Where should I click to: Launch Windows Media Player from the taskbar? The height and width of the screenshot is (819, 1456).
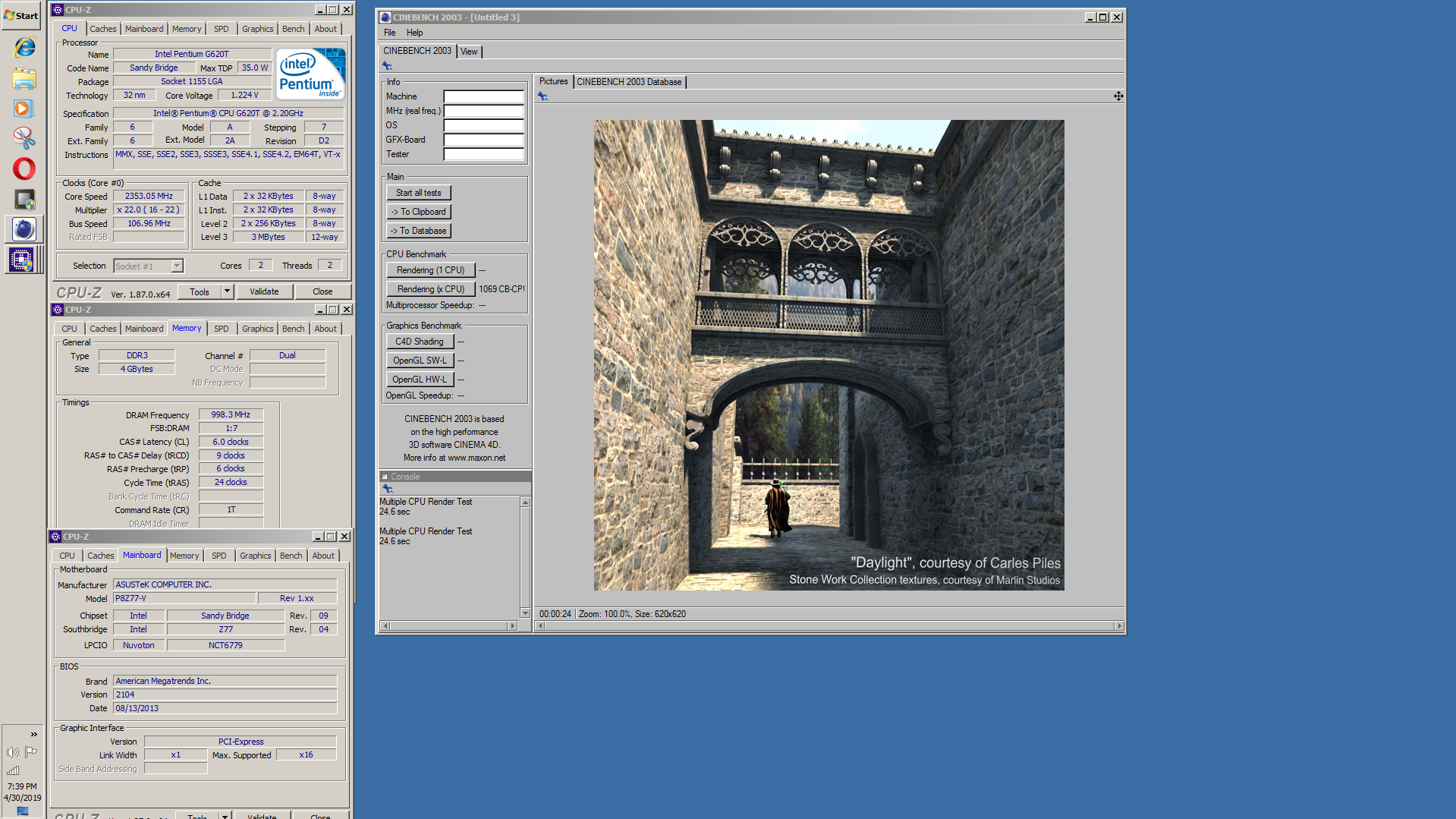point(24,109)
